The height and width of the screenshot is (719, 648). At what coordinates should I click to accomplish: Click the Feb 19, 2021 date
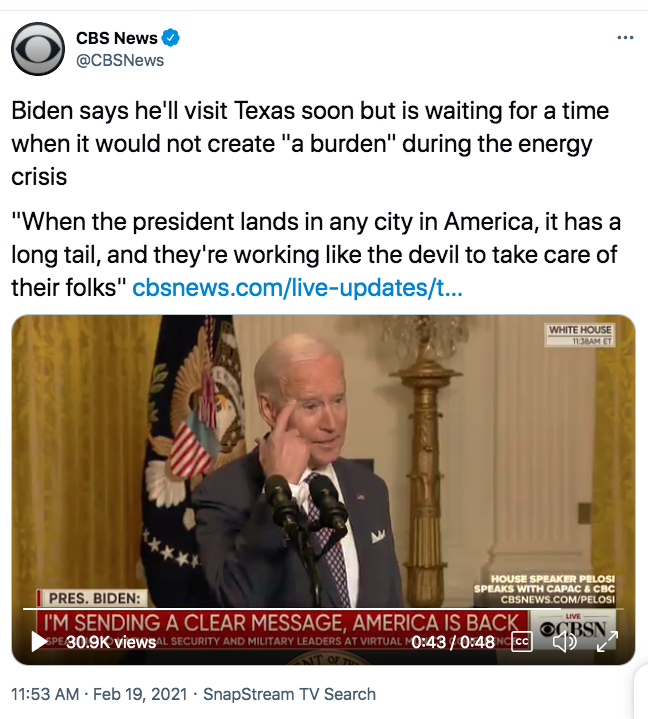click(x=140, y=694)
